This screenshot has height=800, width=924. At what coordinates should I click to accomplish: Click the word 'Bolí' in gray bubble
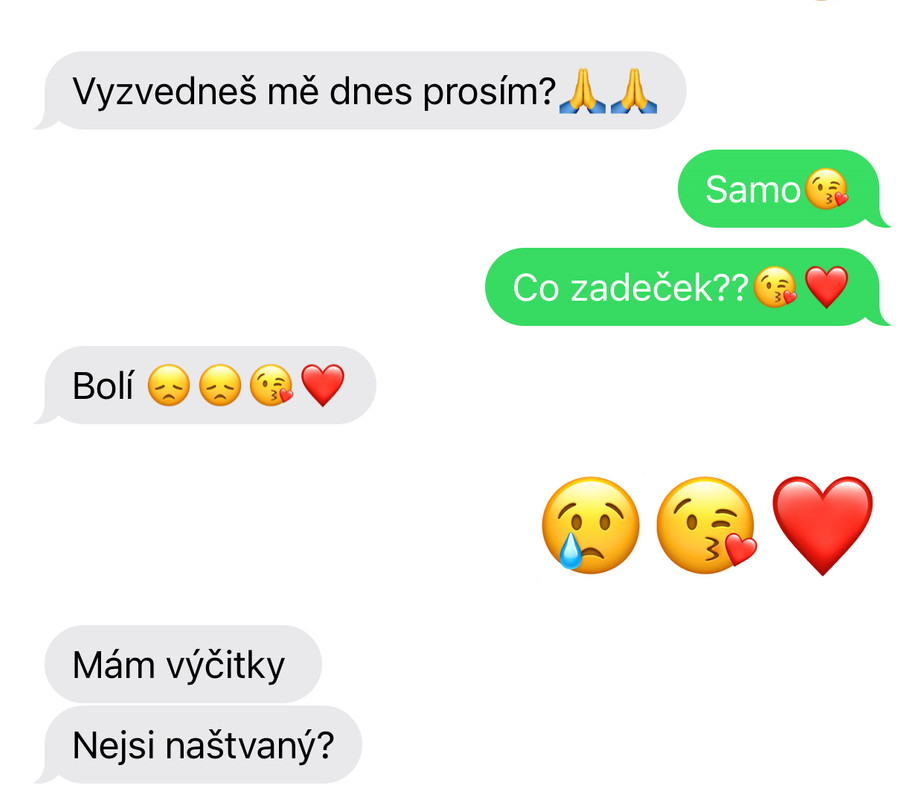pos(103,386)
